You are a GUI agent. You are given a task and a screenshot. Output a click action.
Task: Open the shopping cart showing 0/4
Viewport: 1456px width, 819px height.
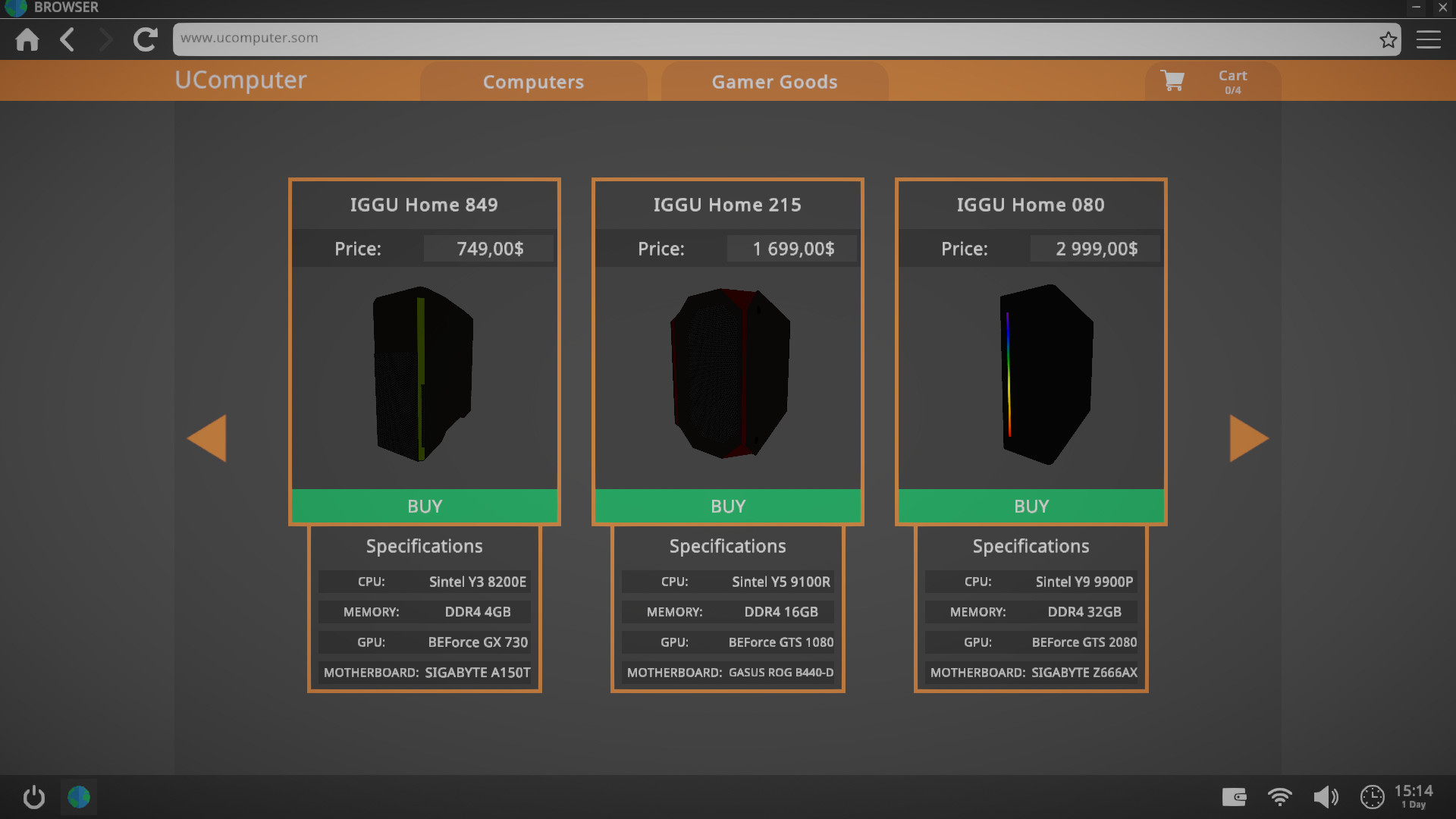(1212, 80)
